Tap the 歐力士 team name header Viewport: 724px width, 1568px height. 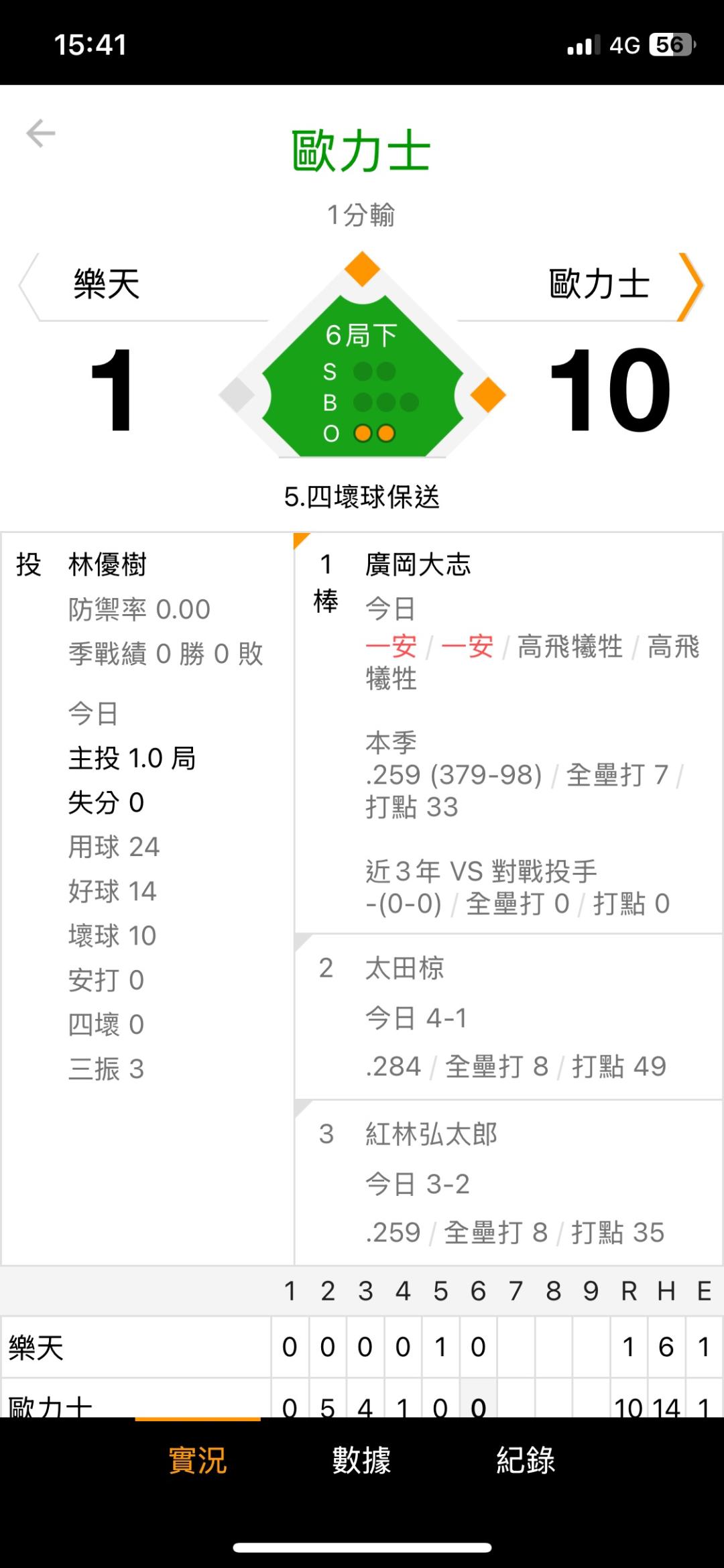[x=599, y=284]
